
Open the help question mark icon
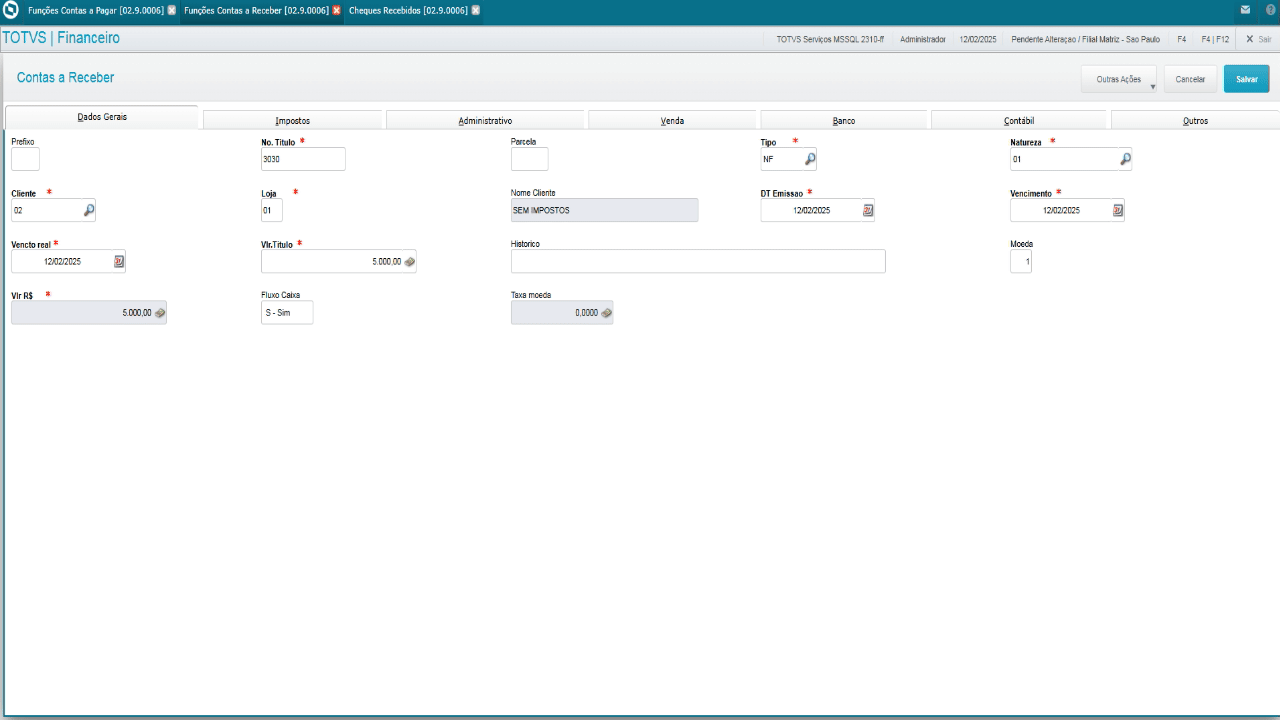[x=1270, y=10]
